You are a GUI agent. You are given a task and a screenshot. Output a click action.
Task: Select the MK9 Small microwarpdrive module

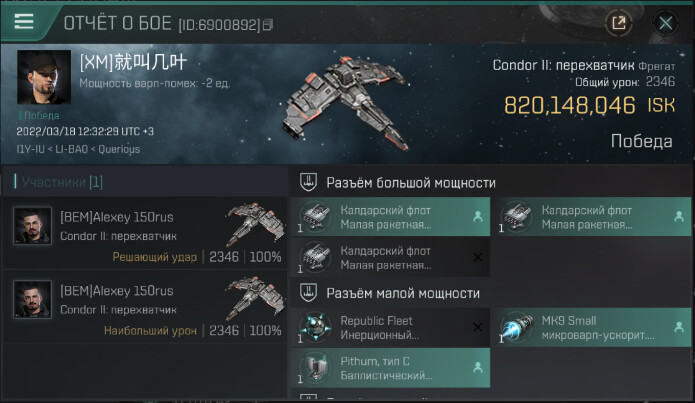pos(593,328)
